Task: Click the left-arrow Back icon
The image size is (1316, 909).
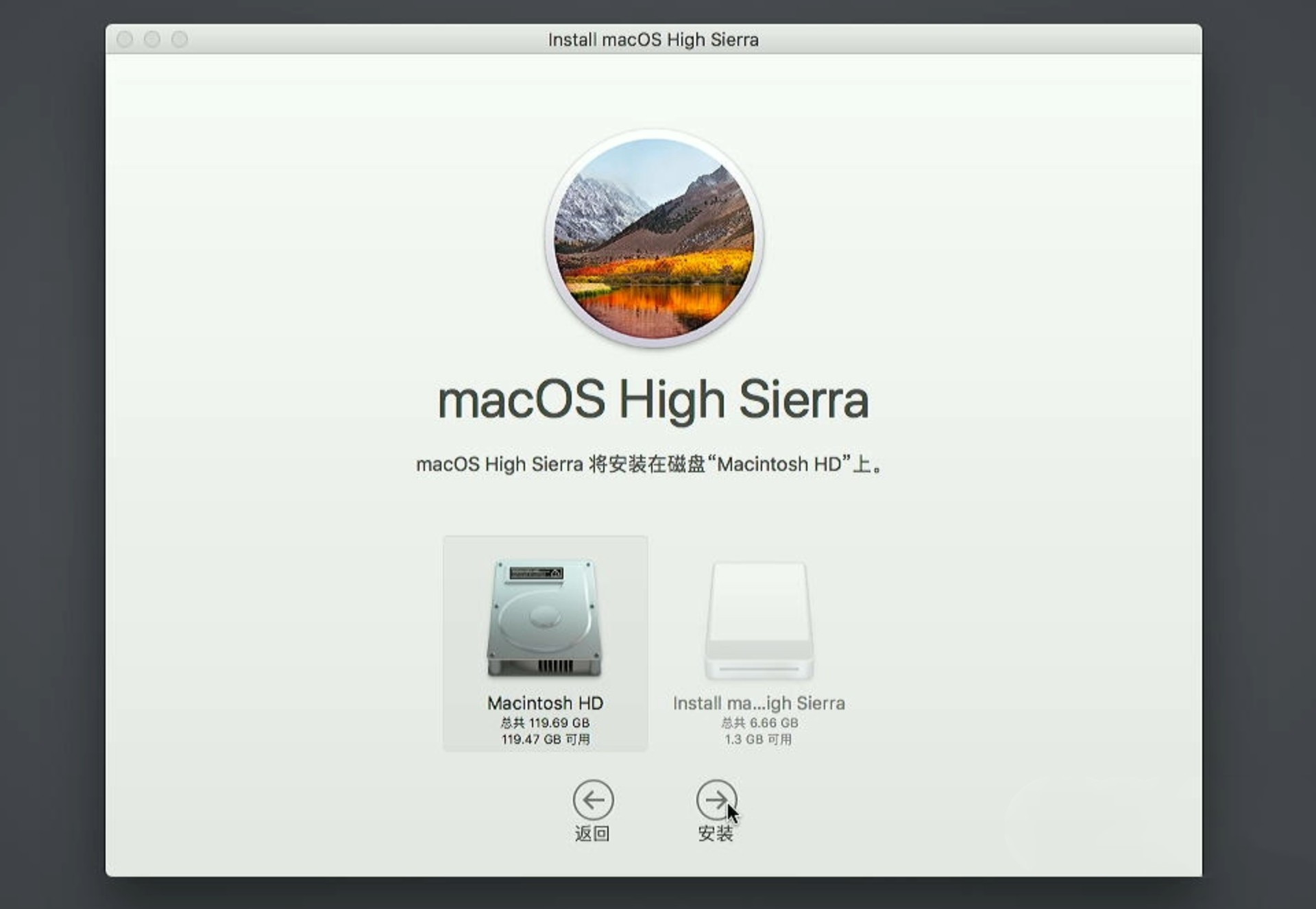Action: point(593,799)
